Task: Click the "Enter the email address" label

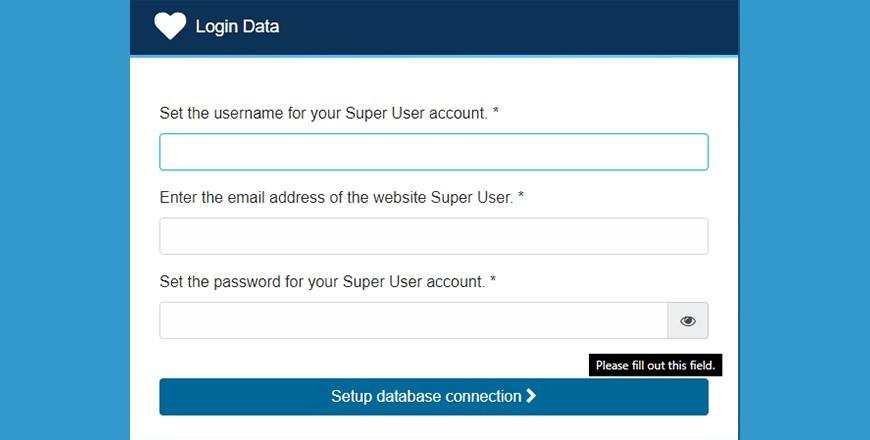Action: pos(336,198)
